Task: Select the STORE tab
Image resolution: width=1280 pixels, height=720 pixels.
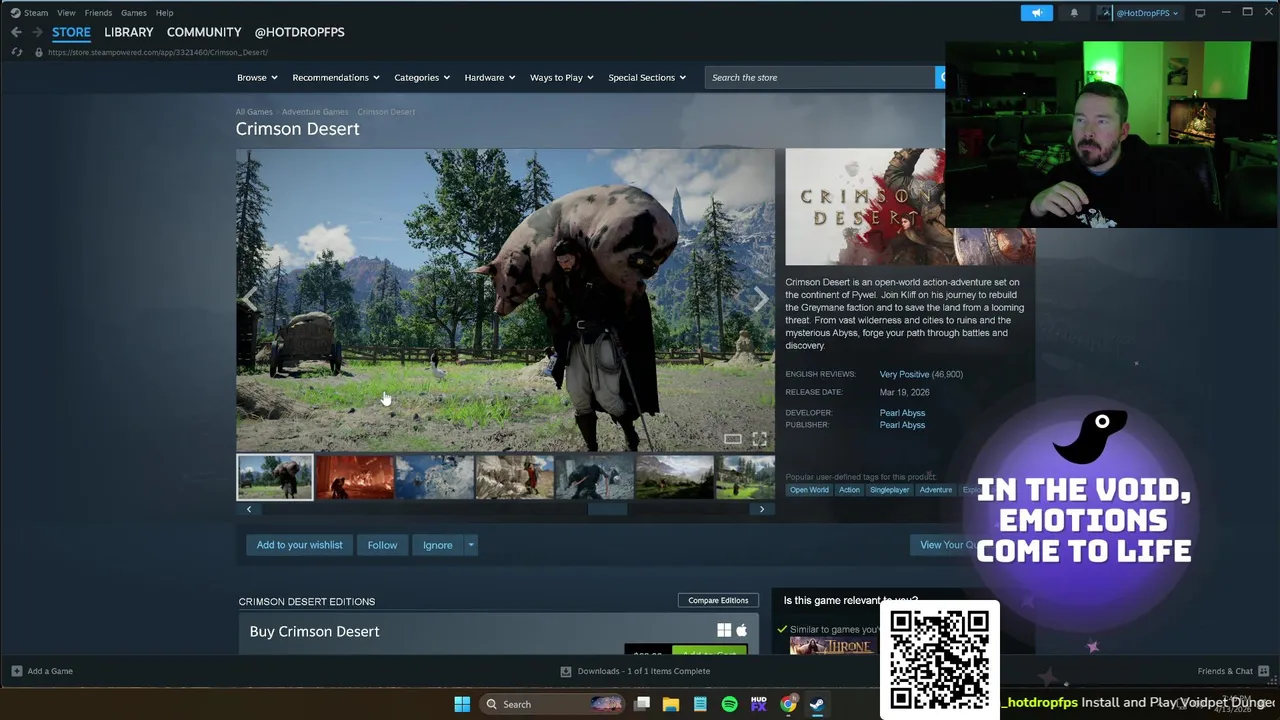Action: pos(71,32)
